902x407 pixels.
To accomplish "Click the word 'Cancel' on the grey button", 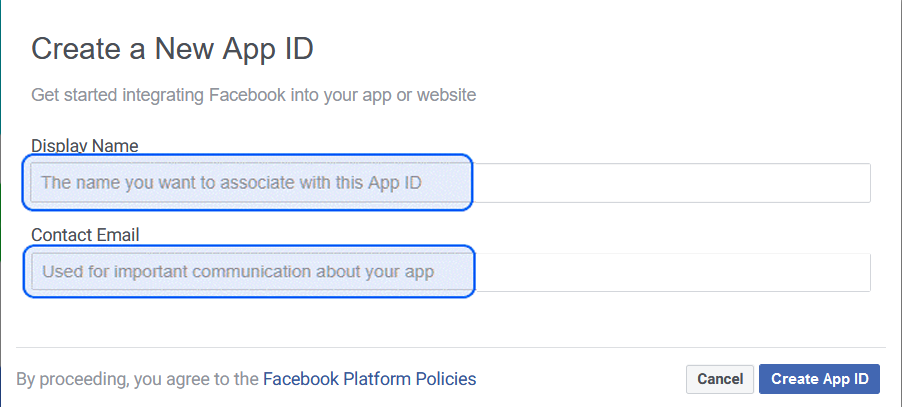I will pos(720,379).
